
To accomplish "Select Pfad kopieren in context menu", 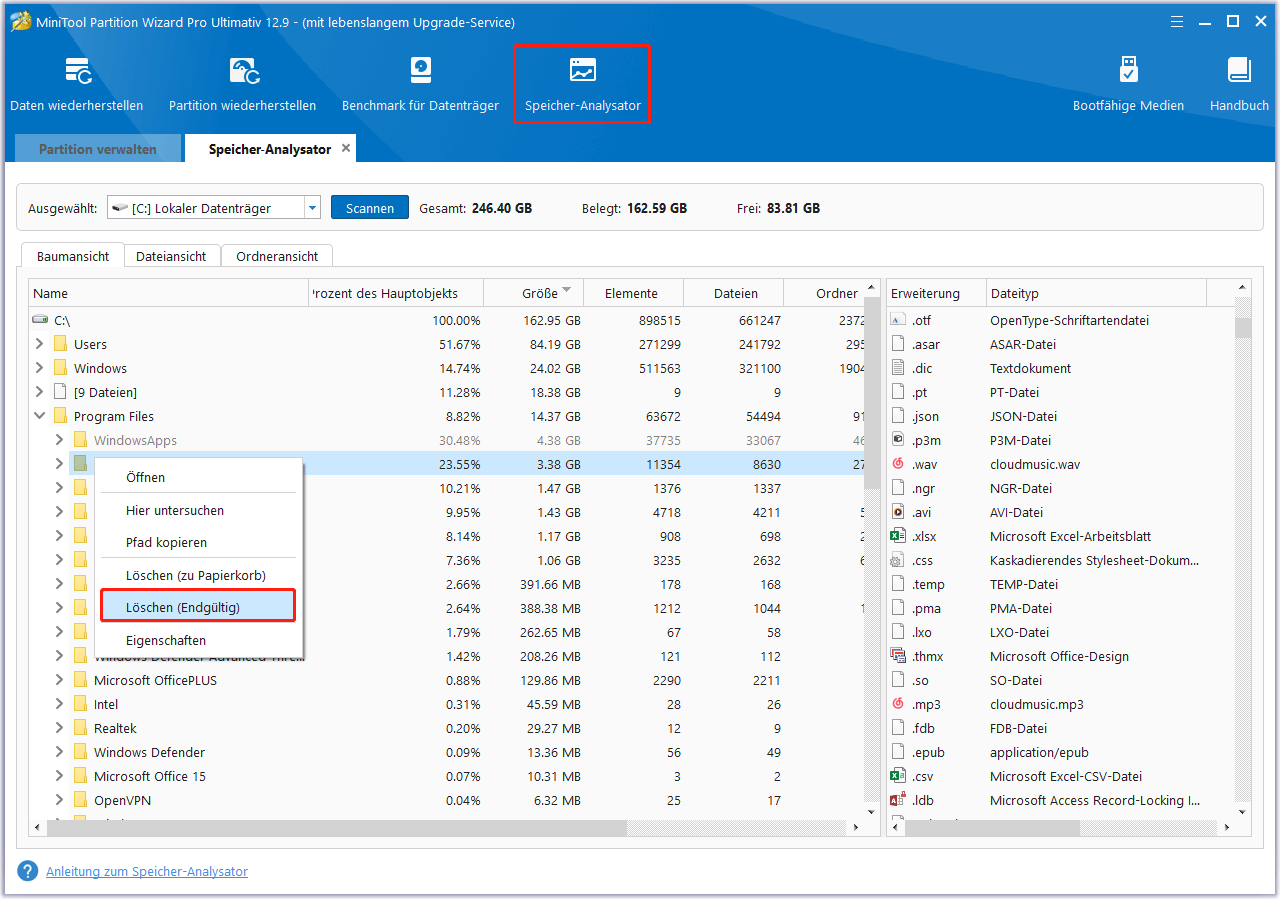I will (198, 542).
